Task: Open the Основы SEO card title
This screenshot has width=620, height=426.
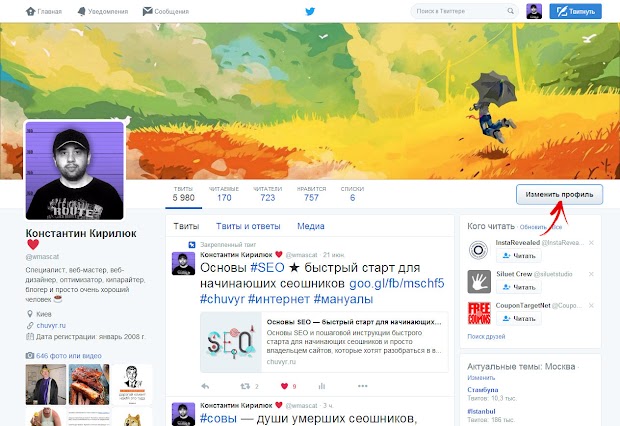Action: point(354,322)
